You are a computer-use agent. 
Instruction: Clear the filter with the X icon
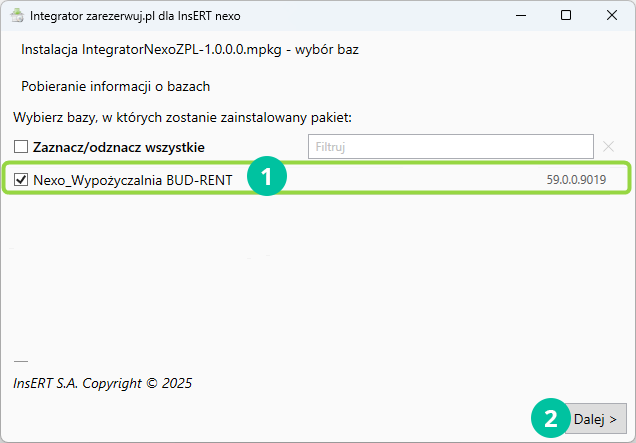click(609, 147)
